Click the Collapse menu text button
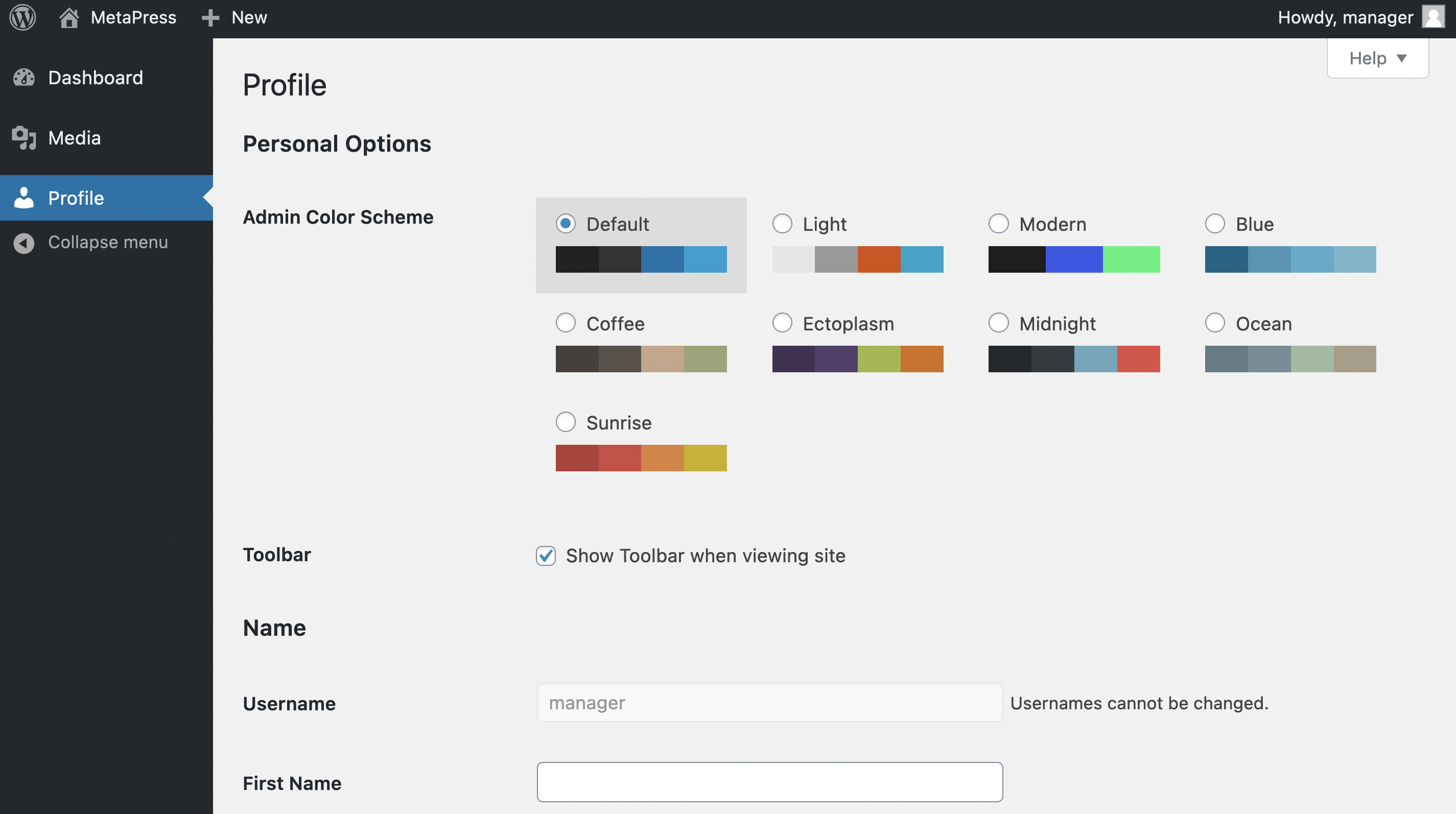This screenshot has width=1456, height=814. (108, 243)
